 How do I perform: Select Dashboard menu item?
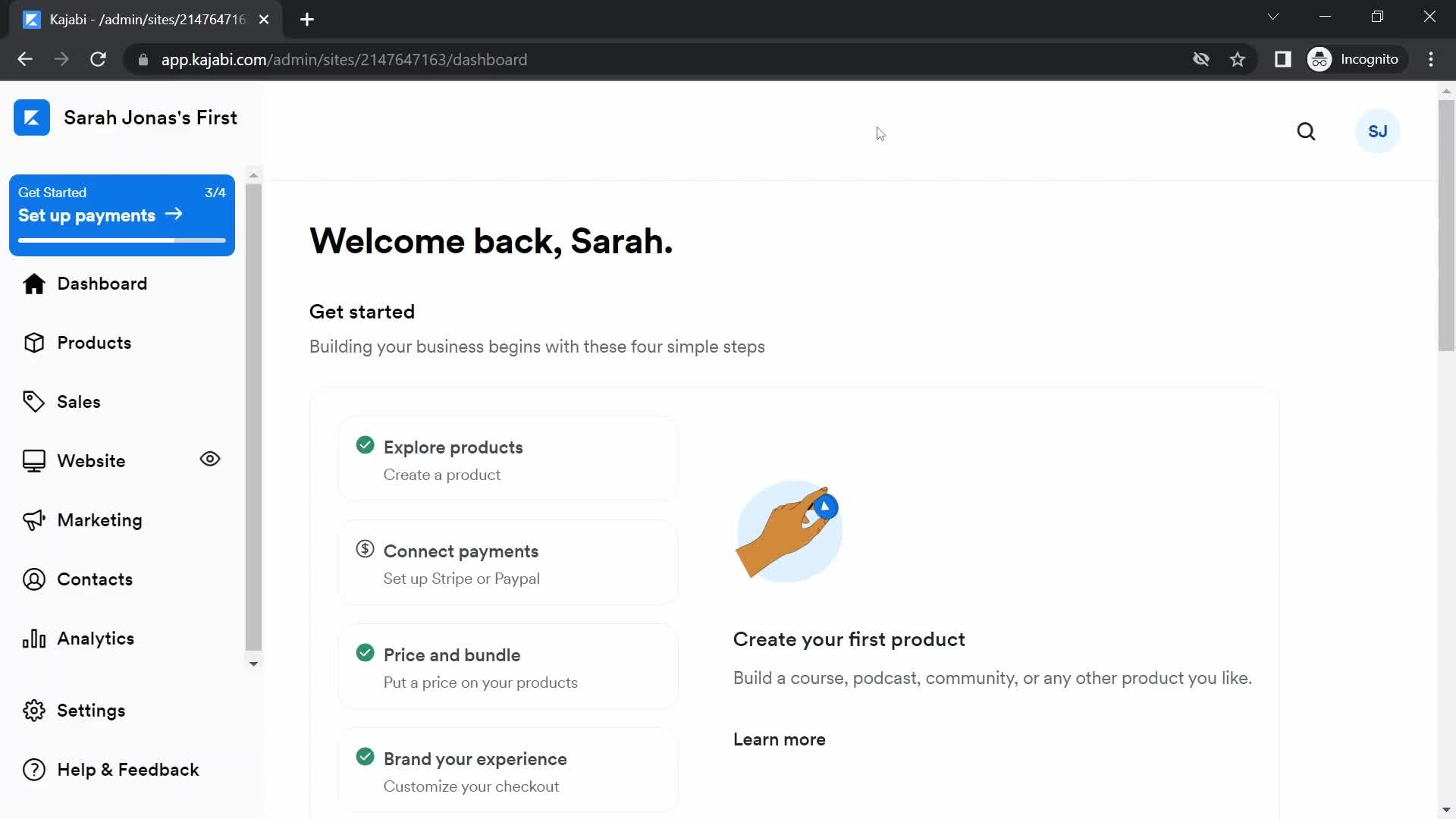[x=102, y=283]
